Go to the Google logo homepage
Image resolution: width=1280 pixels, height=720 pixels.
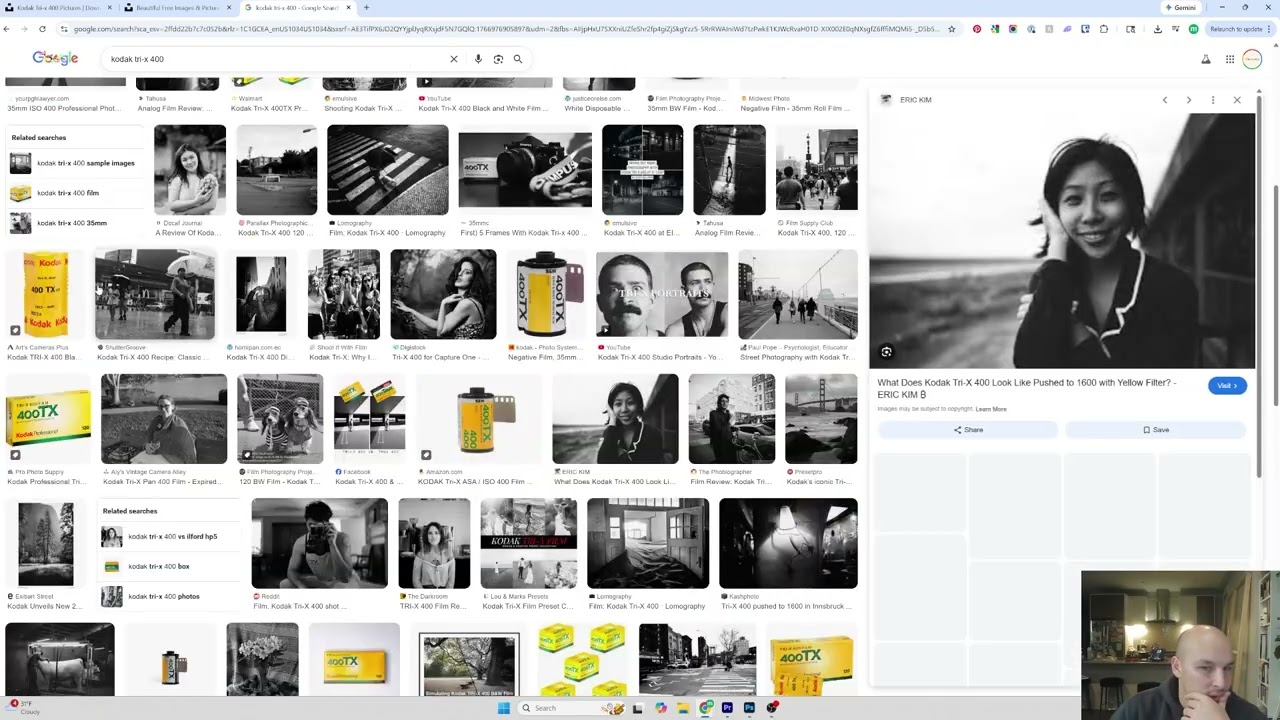55,58
